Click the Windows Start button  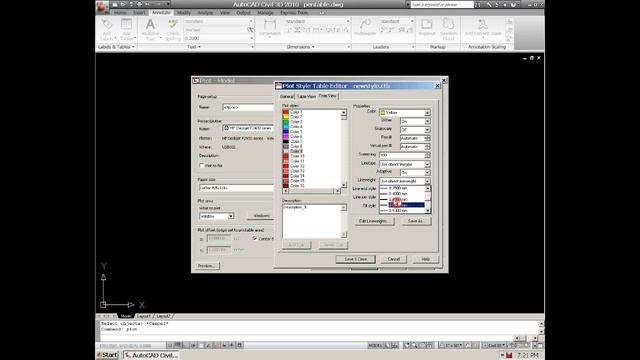107,355
